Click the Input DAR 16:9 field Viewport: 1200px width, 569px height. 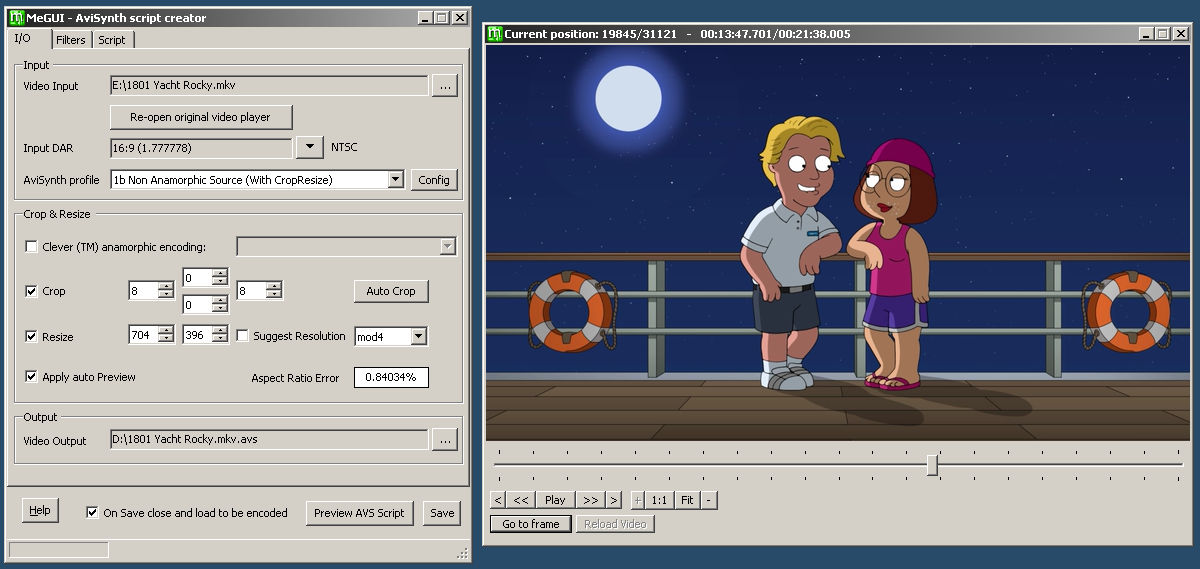[x=201, y=148]
